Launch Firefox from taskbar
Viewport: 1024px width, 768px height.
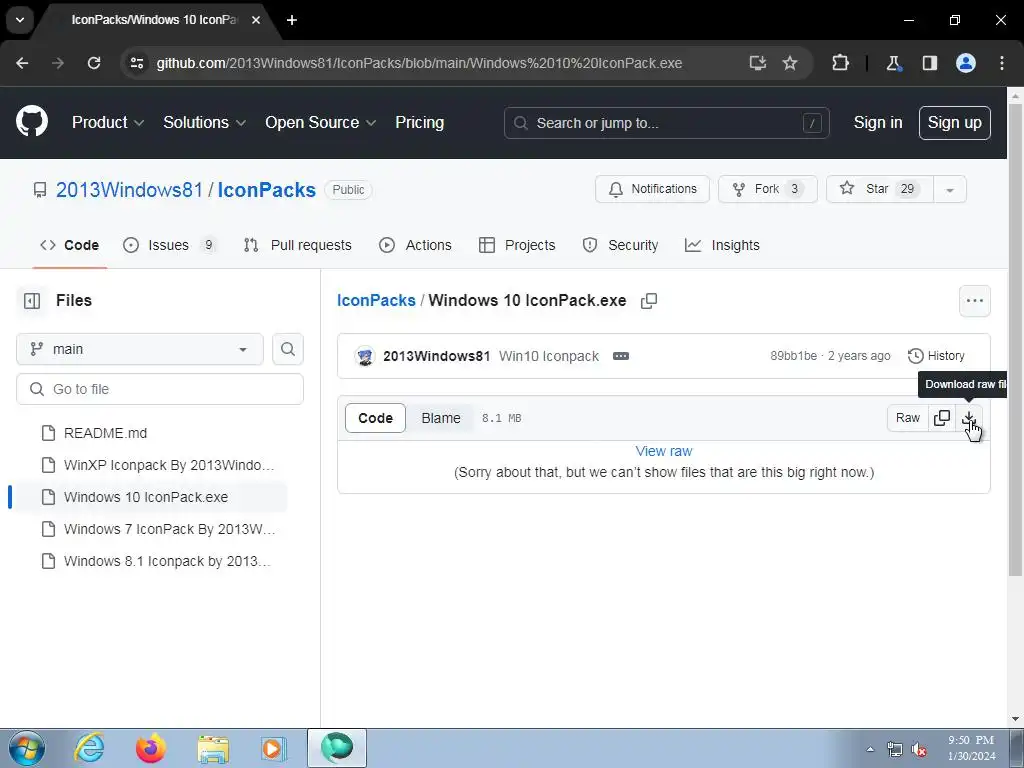pos(151,748)
